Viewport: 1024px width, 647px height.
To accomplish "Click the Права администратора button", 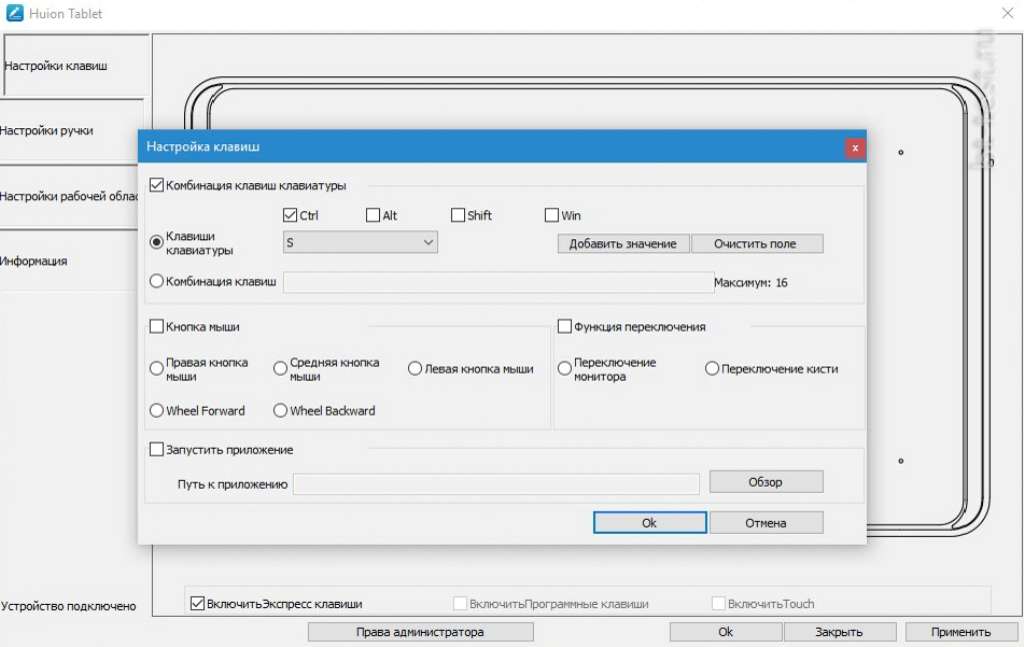I will click(420, 632).
